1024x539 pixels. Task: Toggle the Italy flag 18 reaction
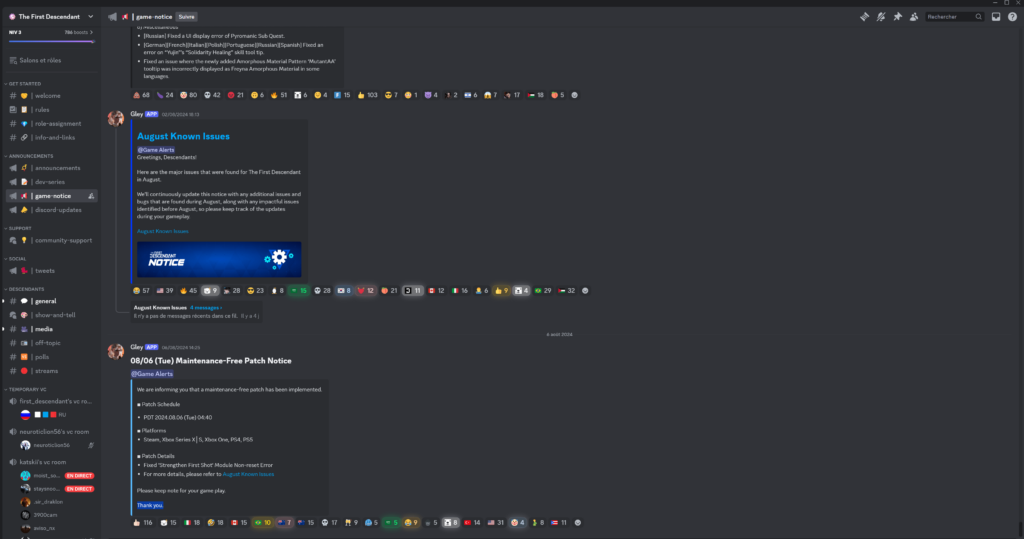click(193, 523)
